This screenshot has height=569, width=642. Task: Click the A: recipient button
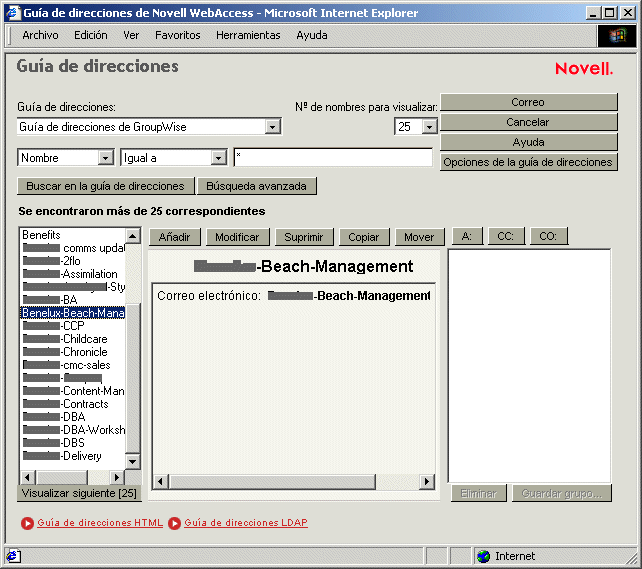[467, 236]
